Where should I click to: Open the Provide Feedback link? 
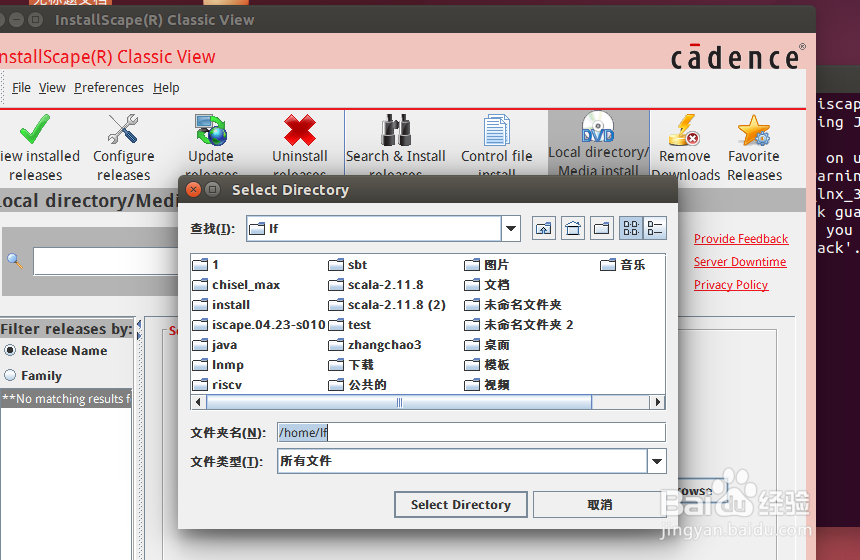tap(741, 239)
